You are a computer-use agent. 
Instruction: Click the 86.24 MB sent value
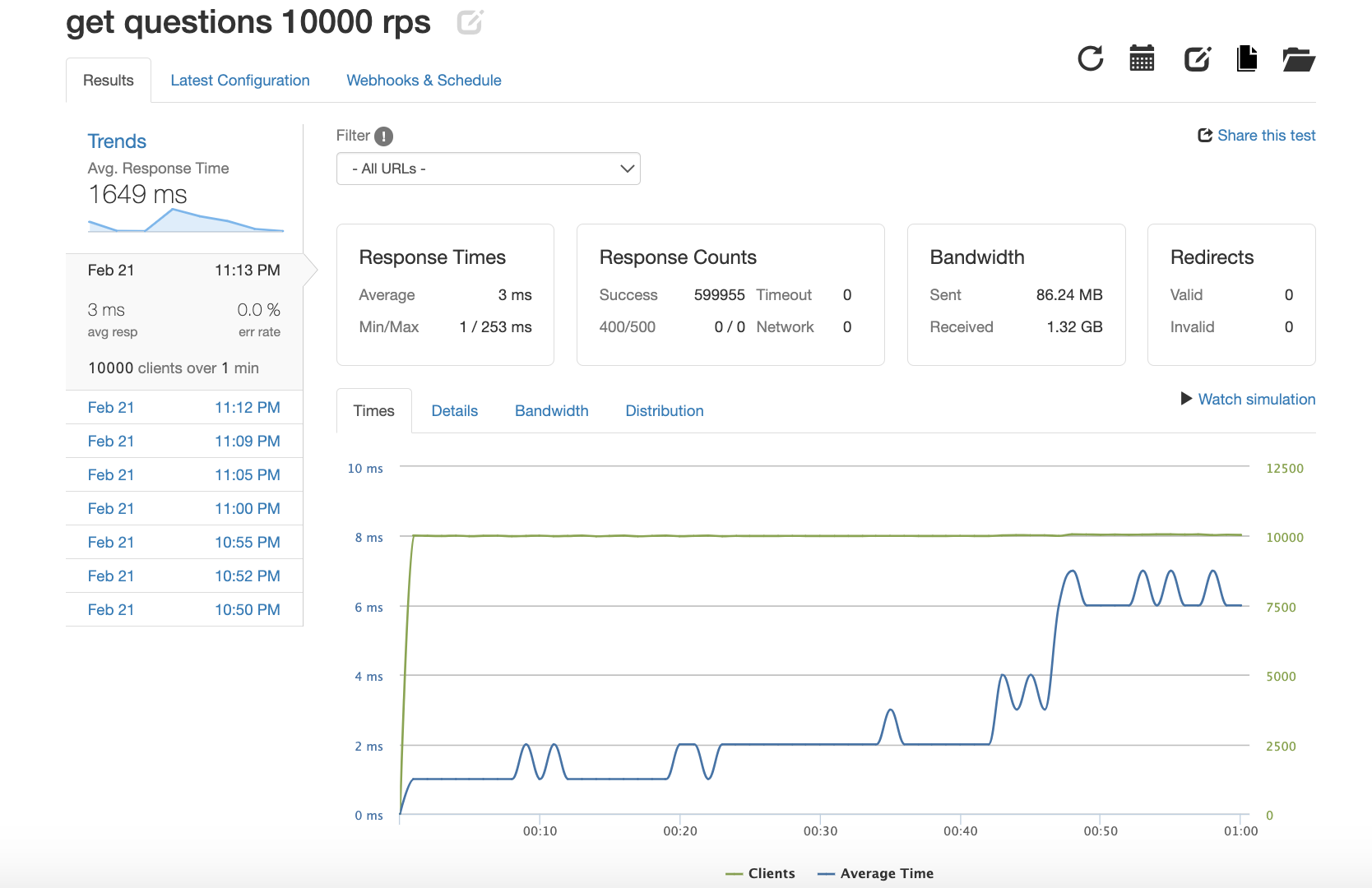(1069, 295)
